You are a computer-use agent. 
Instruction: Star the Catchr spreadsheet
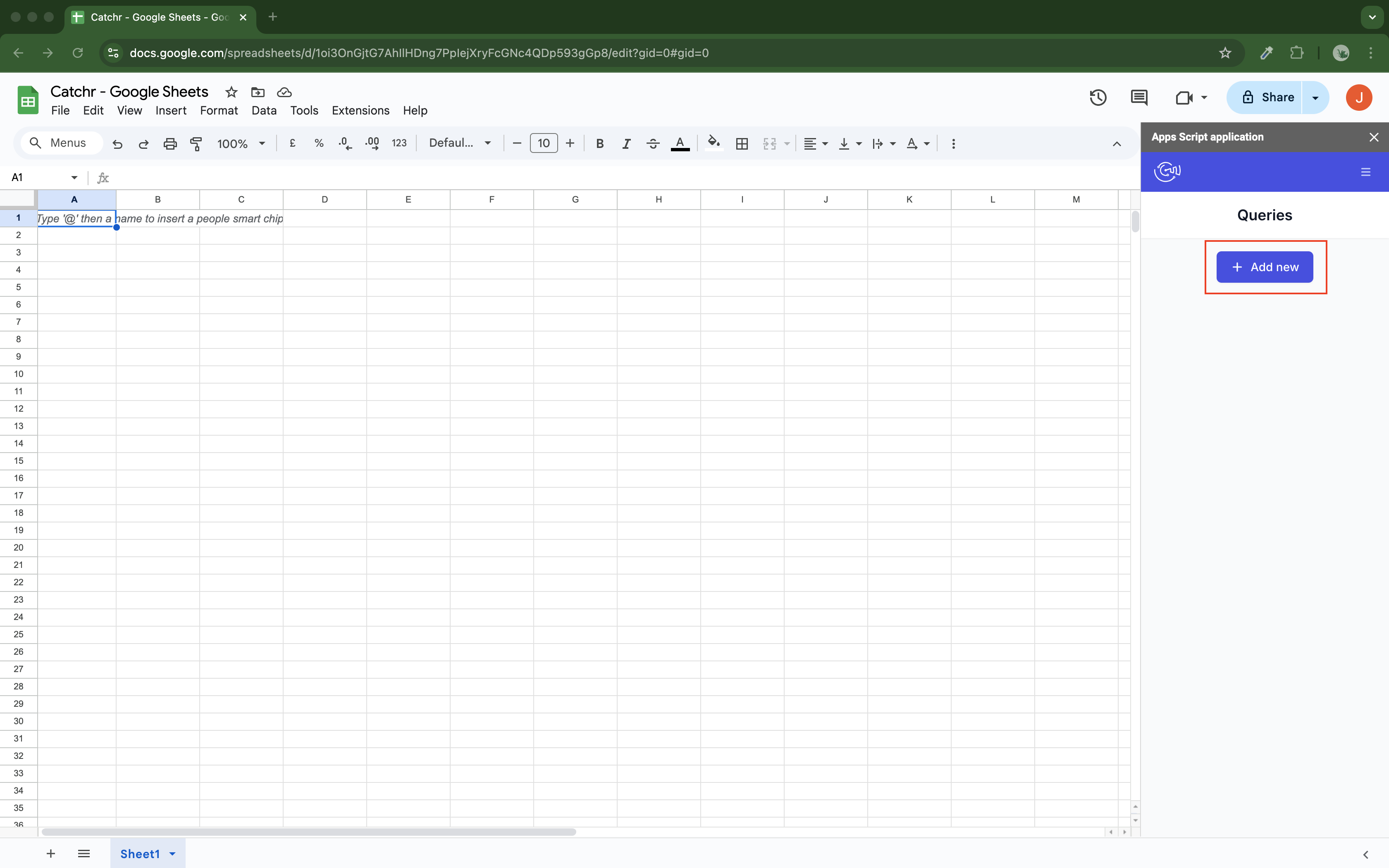coord(231,92)
